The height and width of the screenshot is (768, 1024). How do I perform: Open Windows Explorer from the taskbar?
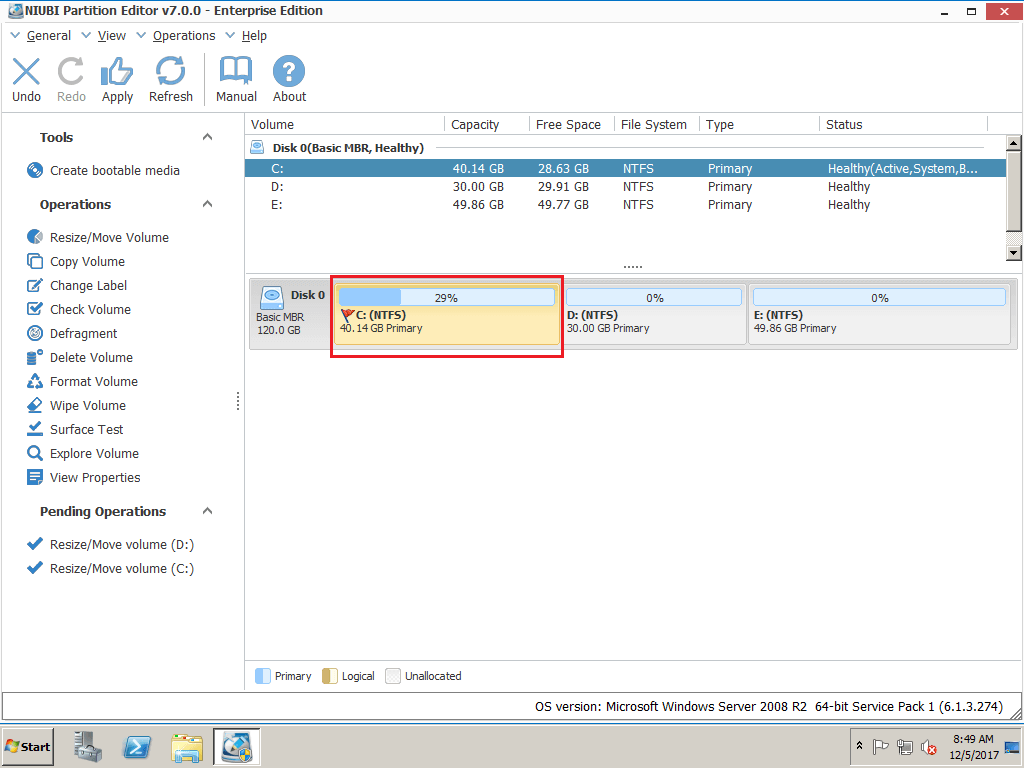click(187, 747)
